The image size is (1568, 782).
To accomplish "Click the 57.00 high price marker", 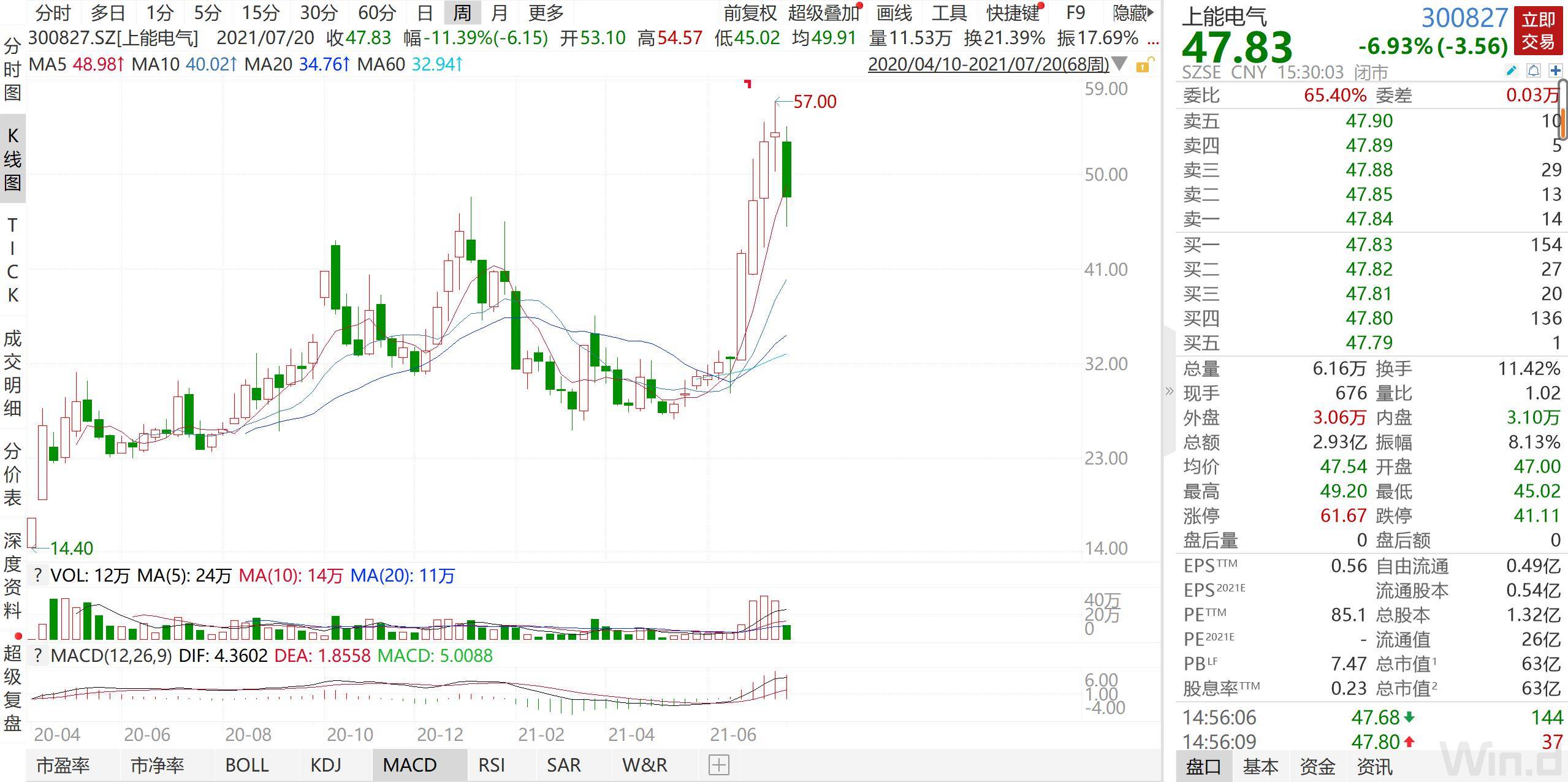I will [815, 102].
